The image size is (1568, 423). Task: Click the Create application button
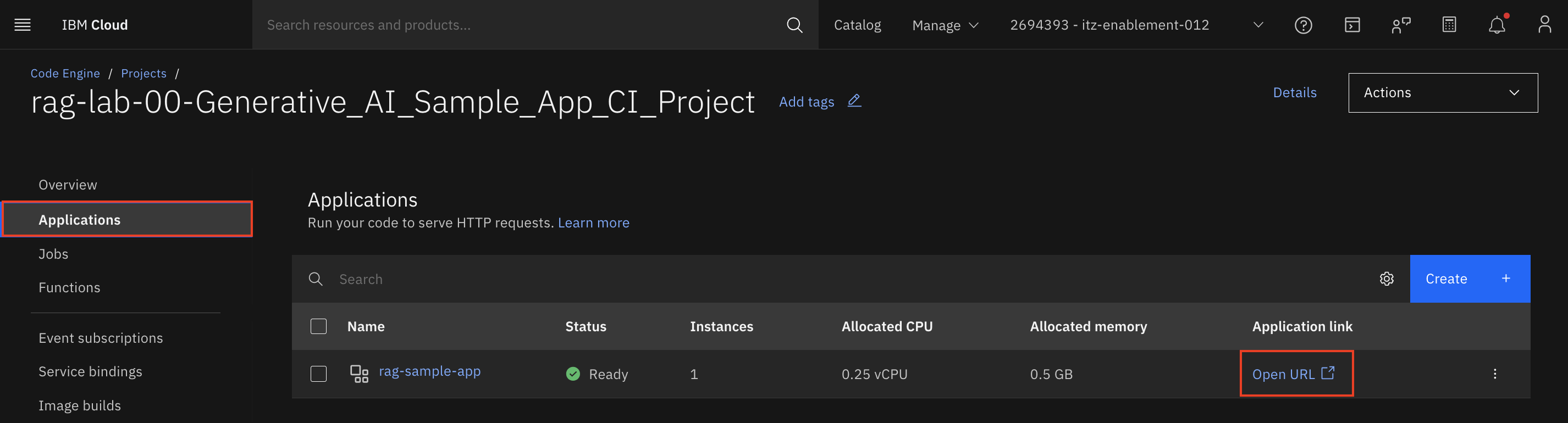[x=1469, y=279]
